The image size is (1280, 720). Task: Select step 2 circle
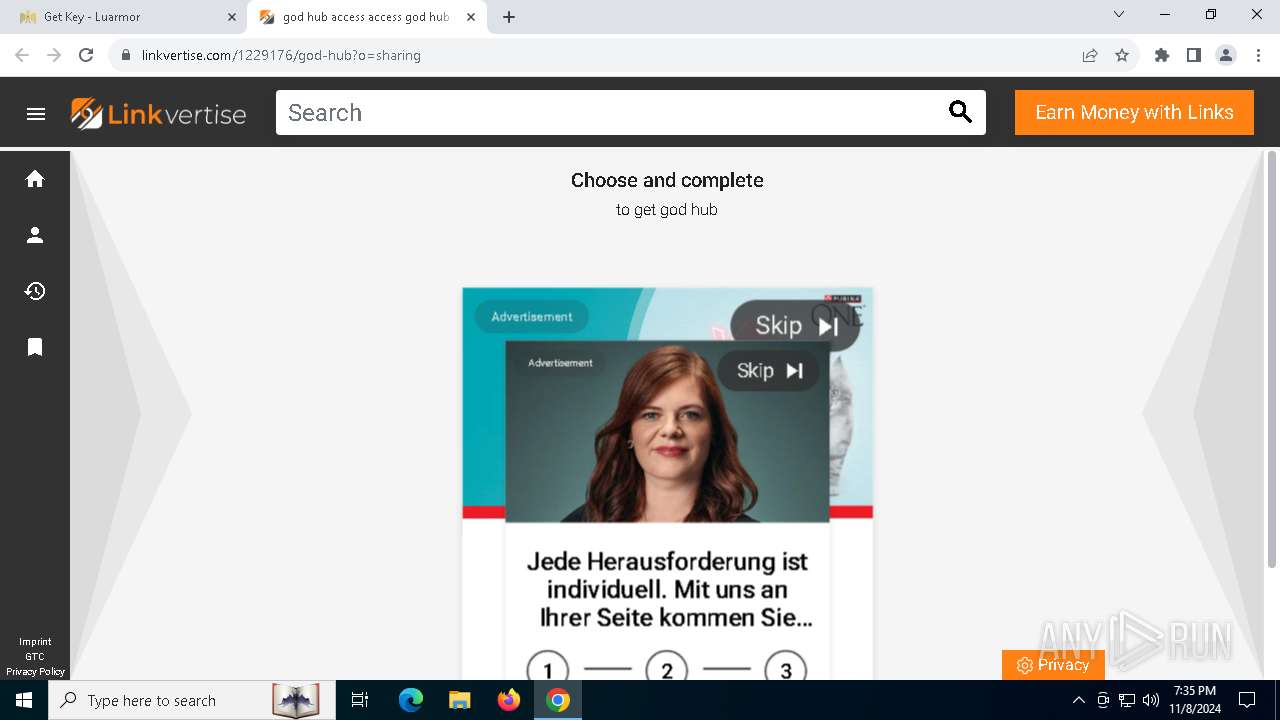pos(667,670)
